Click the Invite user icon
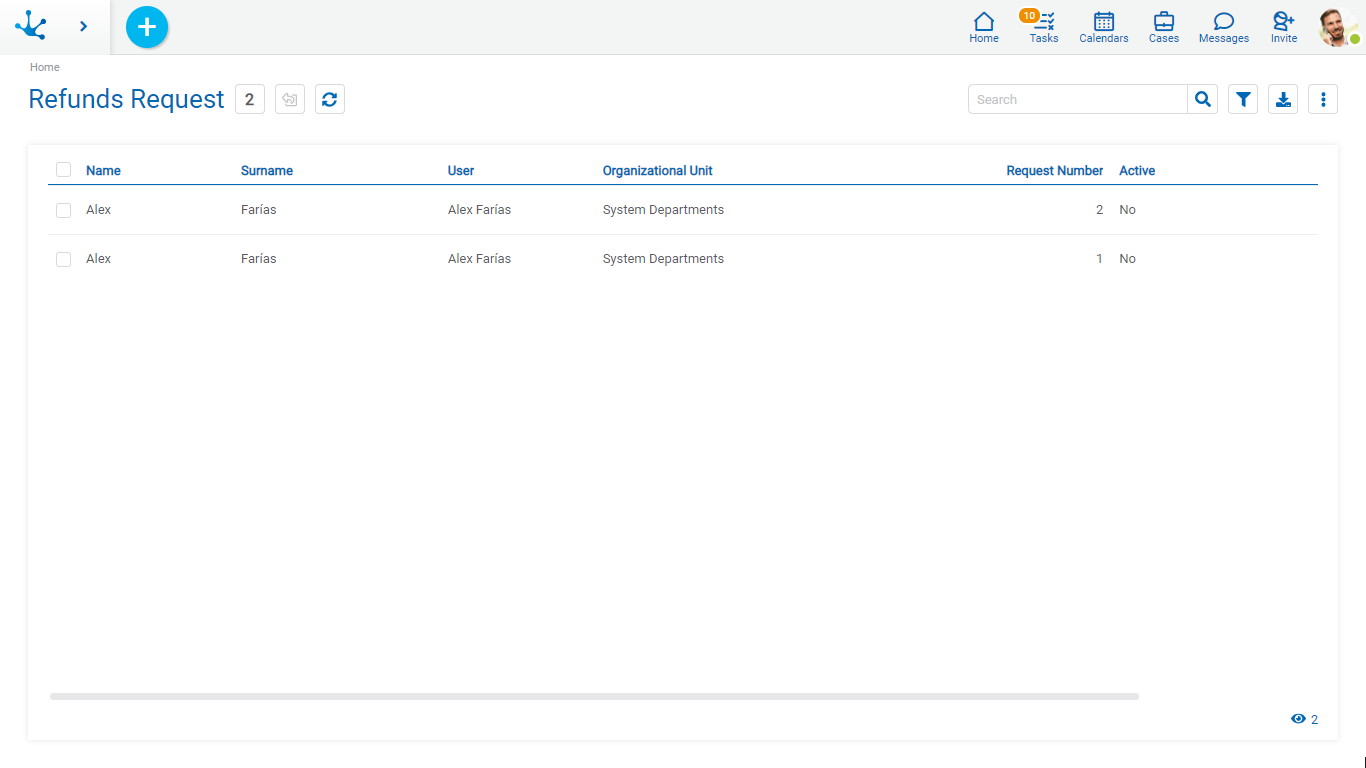The height and width of the screenshot is (768, 1366). click(1283, 27)
